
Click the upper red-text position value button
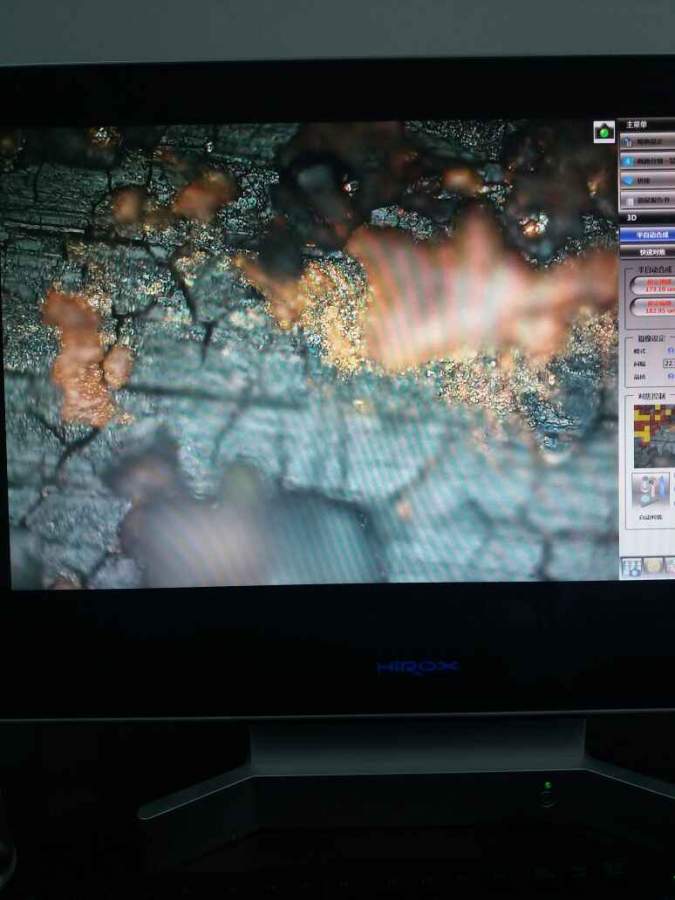click(653, 285)
